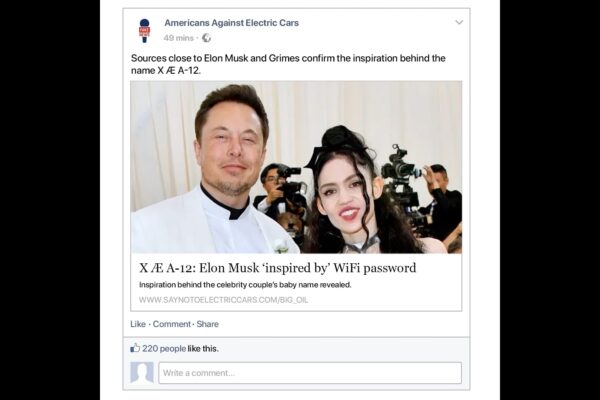The image size is (600, 400).
Task: Share the post
Action: click(x=207, y=324)
